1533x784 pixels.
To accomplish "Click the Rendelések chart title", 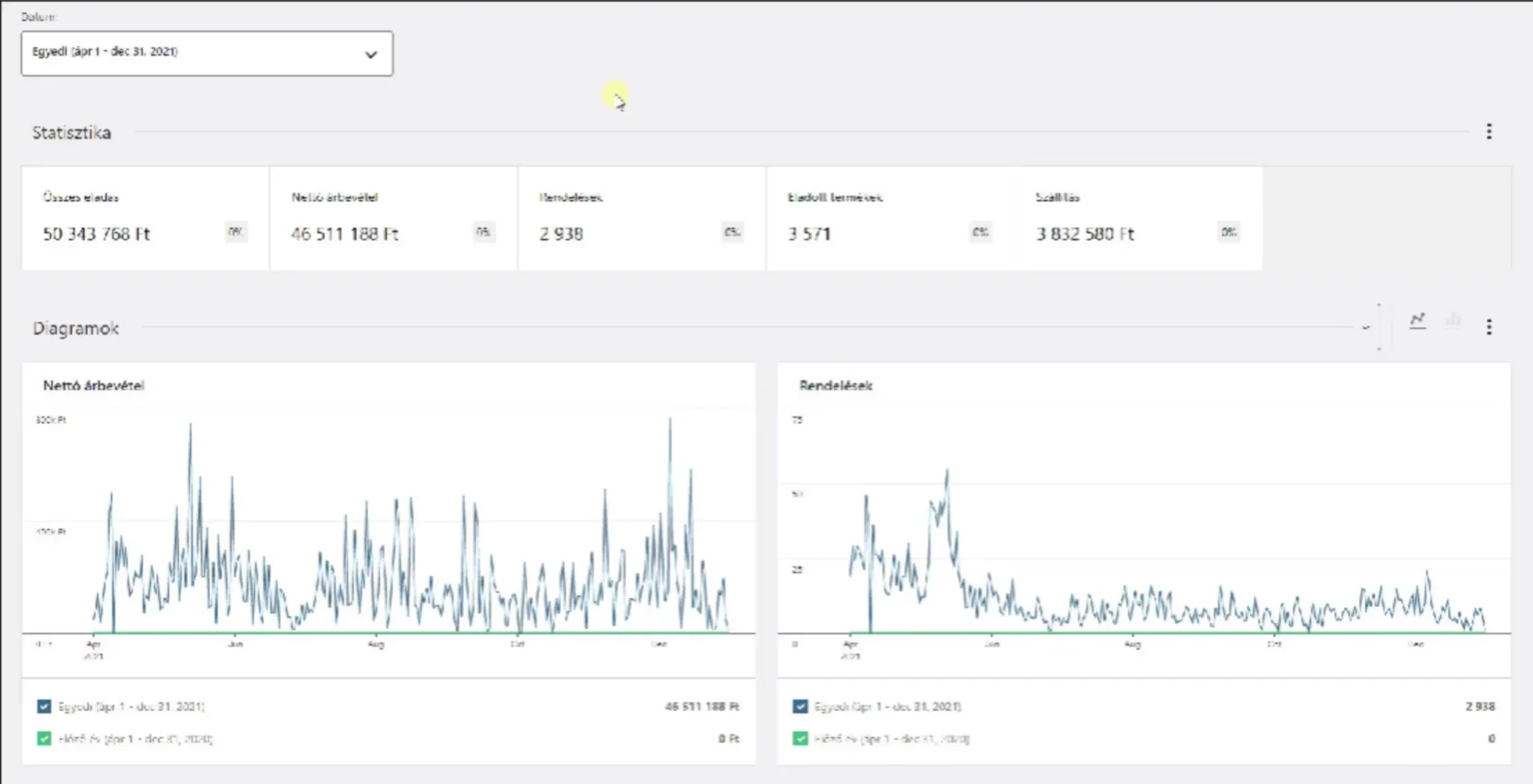I will 835,385.
